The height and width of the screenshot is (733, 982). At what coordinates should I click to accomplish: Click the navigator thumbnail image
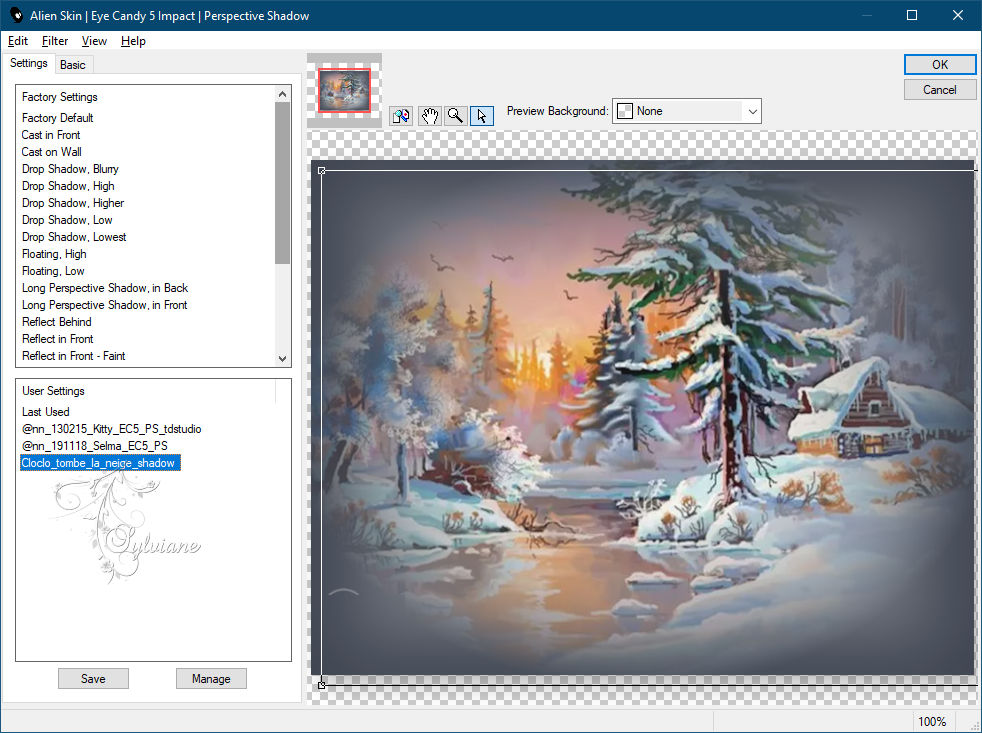344,90
